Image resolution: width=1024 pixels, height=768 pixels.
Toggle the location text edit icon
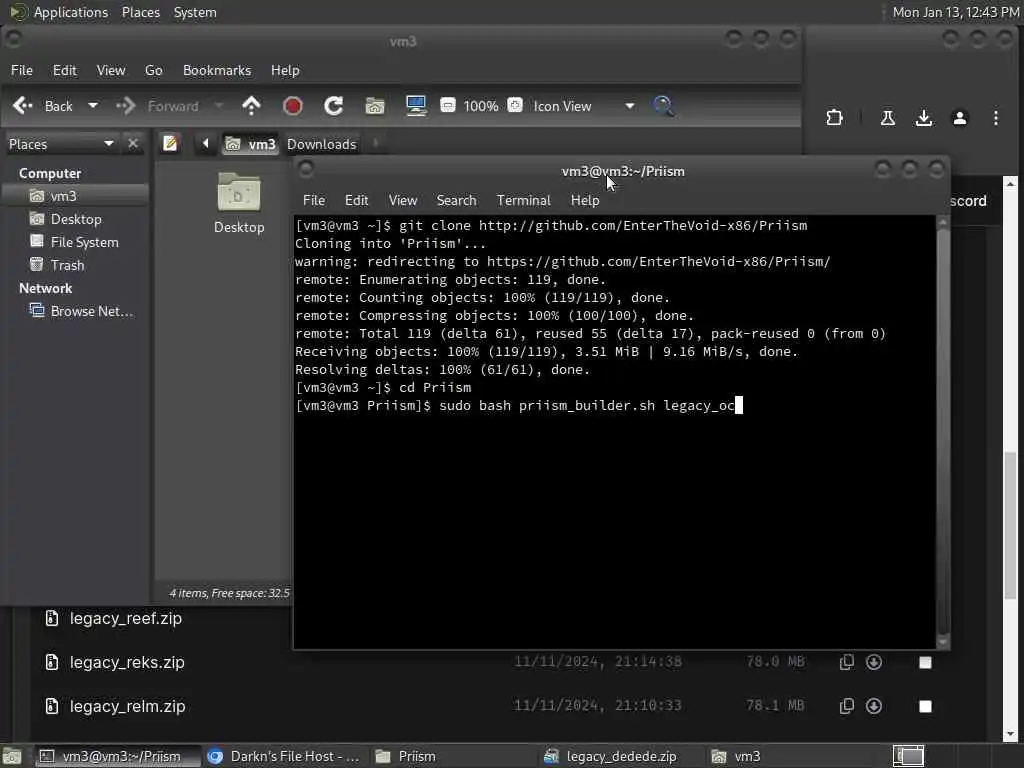170,144
